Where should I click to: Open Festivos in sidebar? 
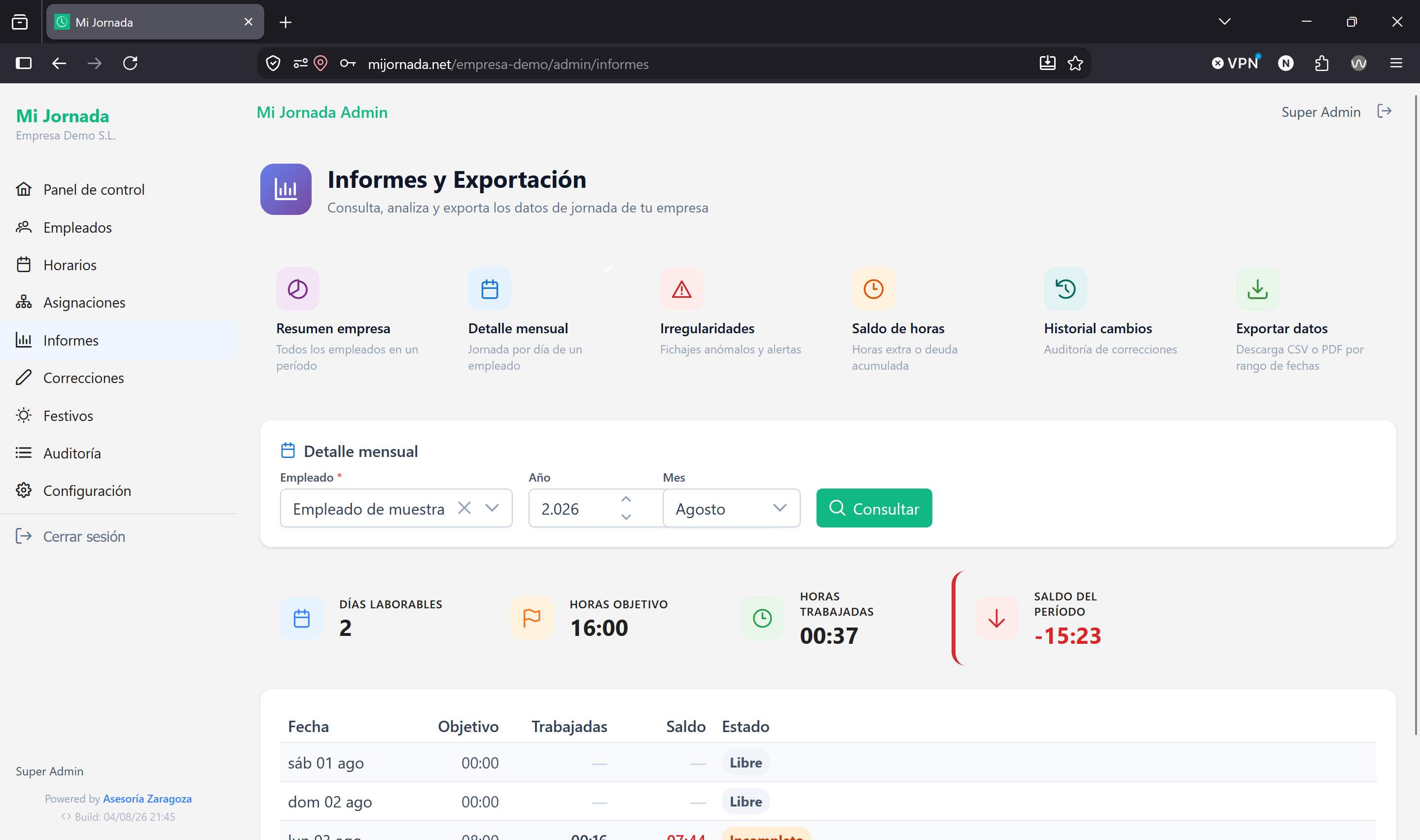click(x=118, y=416)
